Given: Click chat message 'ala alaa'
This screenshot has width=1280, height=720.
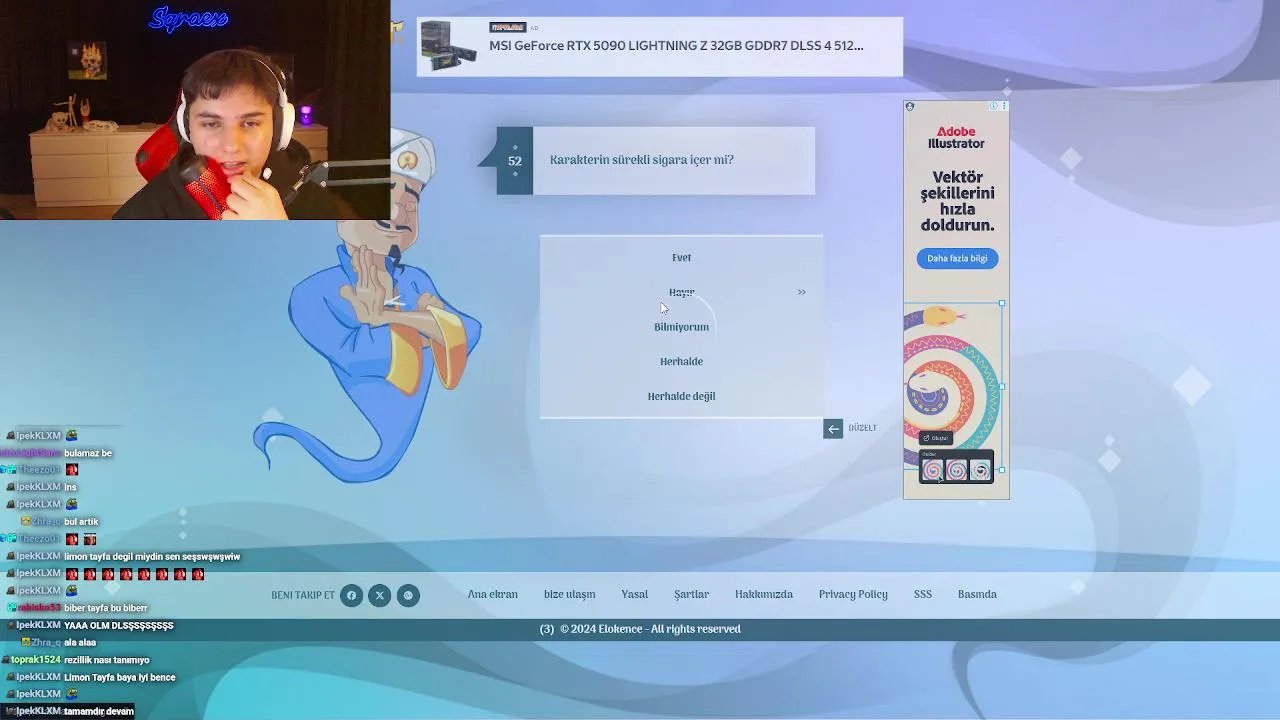Looking at the screenshot, I should coord(80,642).
